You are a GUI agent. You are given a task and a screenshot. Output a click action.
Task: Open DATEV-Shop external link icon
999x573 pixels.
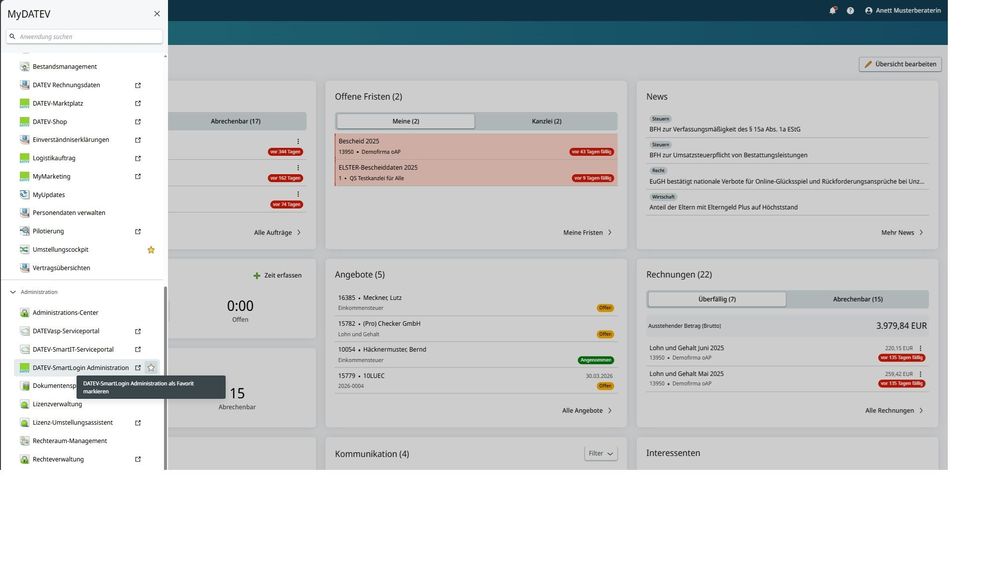138,122
